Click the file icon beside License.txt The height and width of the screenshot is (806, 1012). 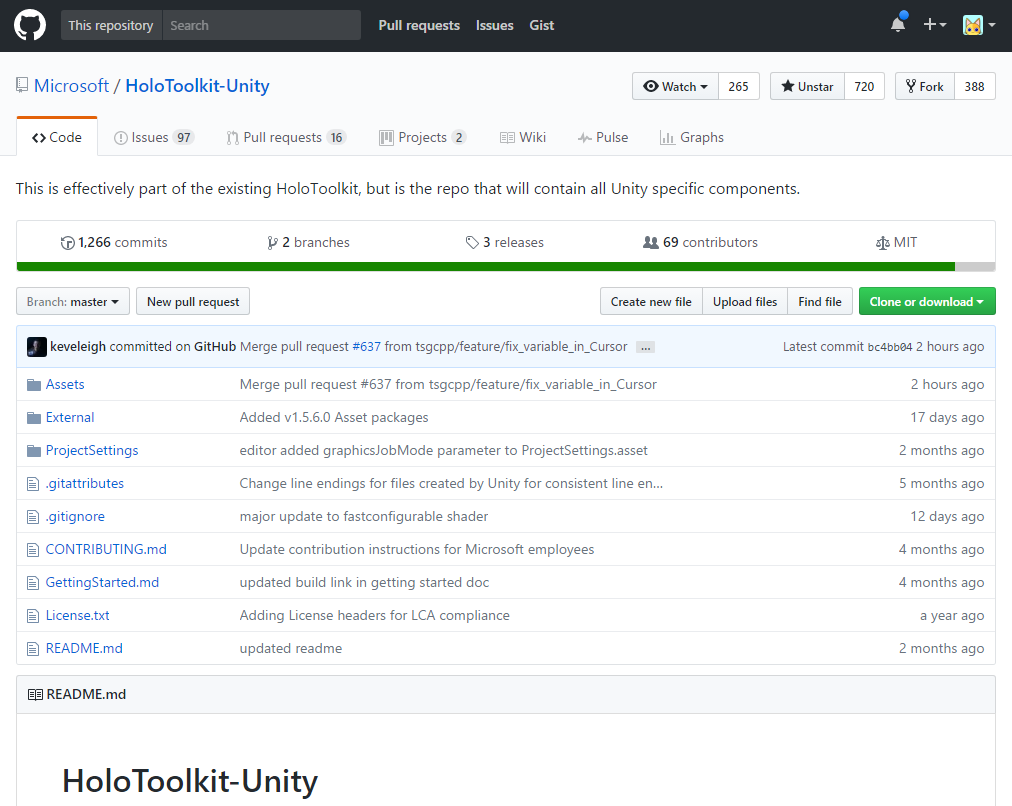pos(33,616)
